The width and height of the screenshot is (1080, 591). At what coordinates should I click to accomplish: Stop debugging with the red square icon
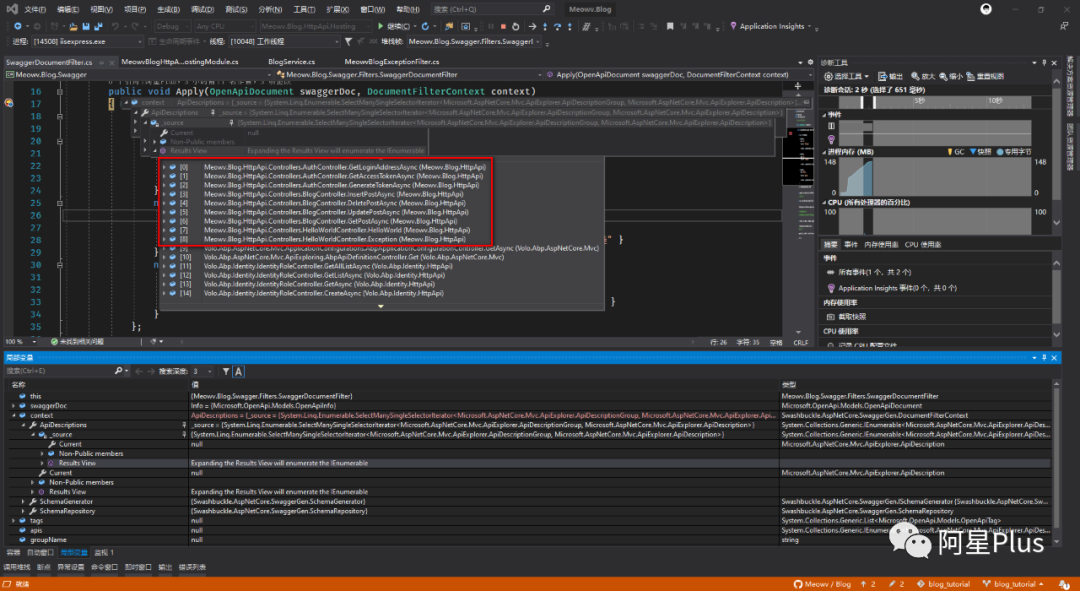[503, 26]
